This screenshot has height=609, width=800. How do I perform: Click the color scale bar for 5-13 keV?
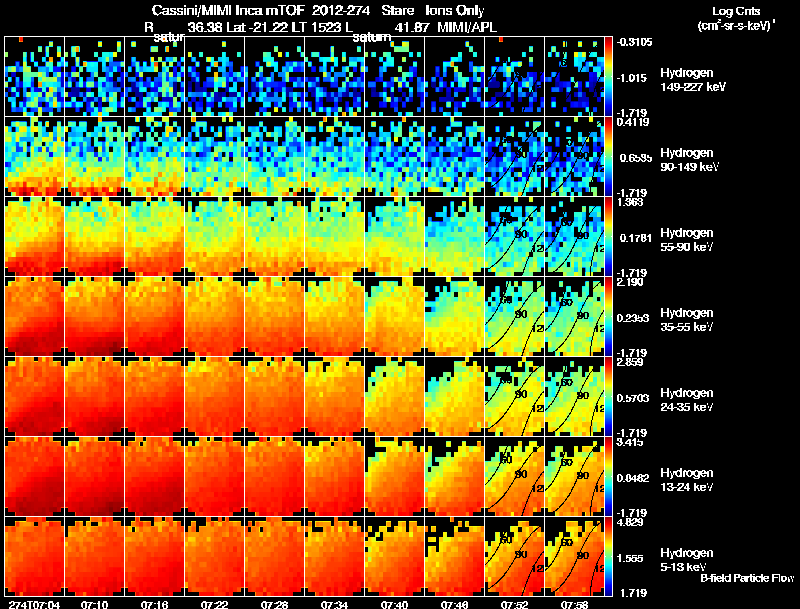click(x=608, y=556)
